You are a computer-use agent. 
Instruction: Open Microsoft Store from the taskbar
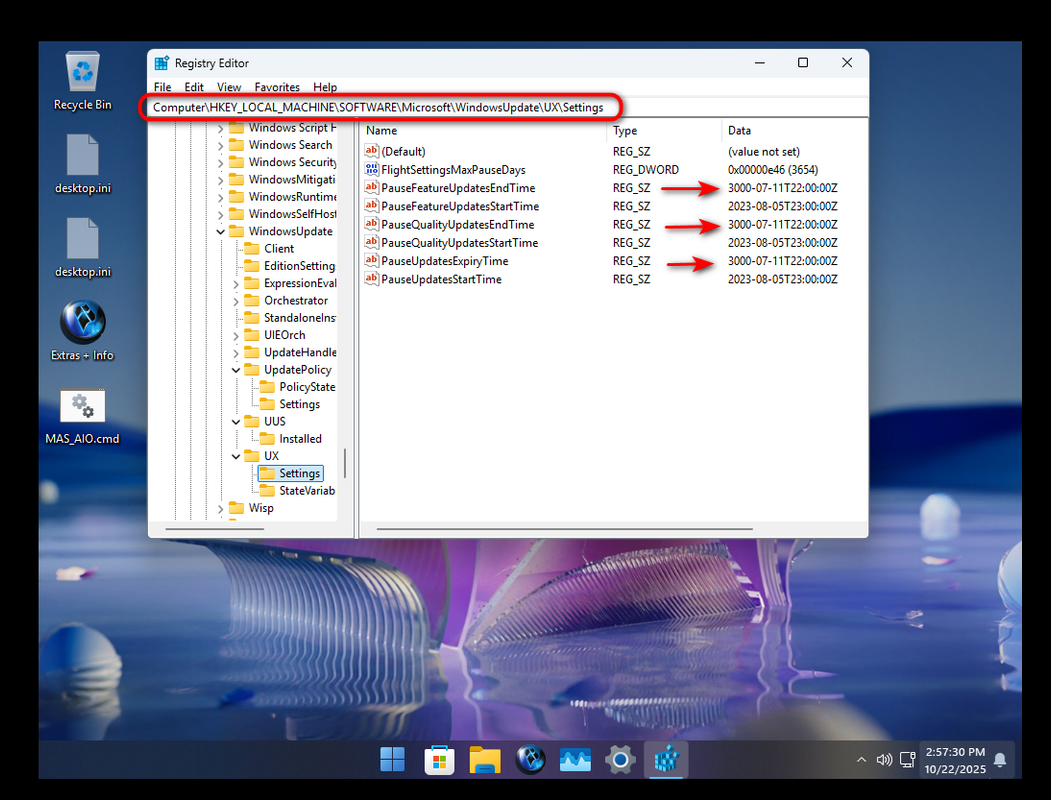click(439, 760)
